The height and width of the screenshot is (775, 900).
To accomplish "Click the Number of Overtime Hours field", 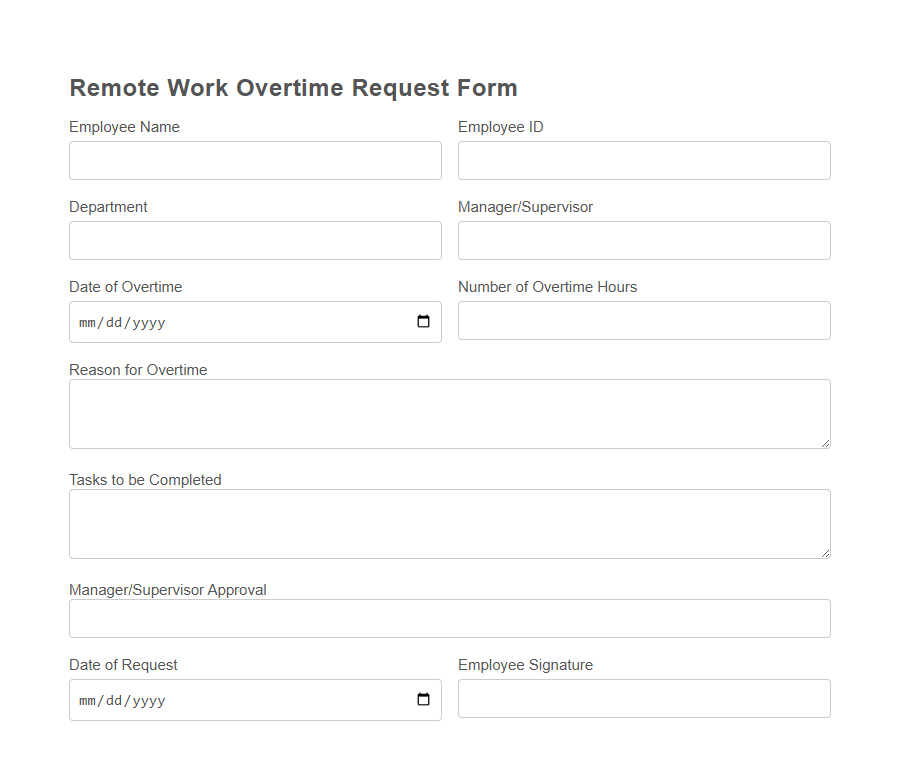I will [x=644, y=320].
